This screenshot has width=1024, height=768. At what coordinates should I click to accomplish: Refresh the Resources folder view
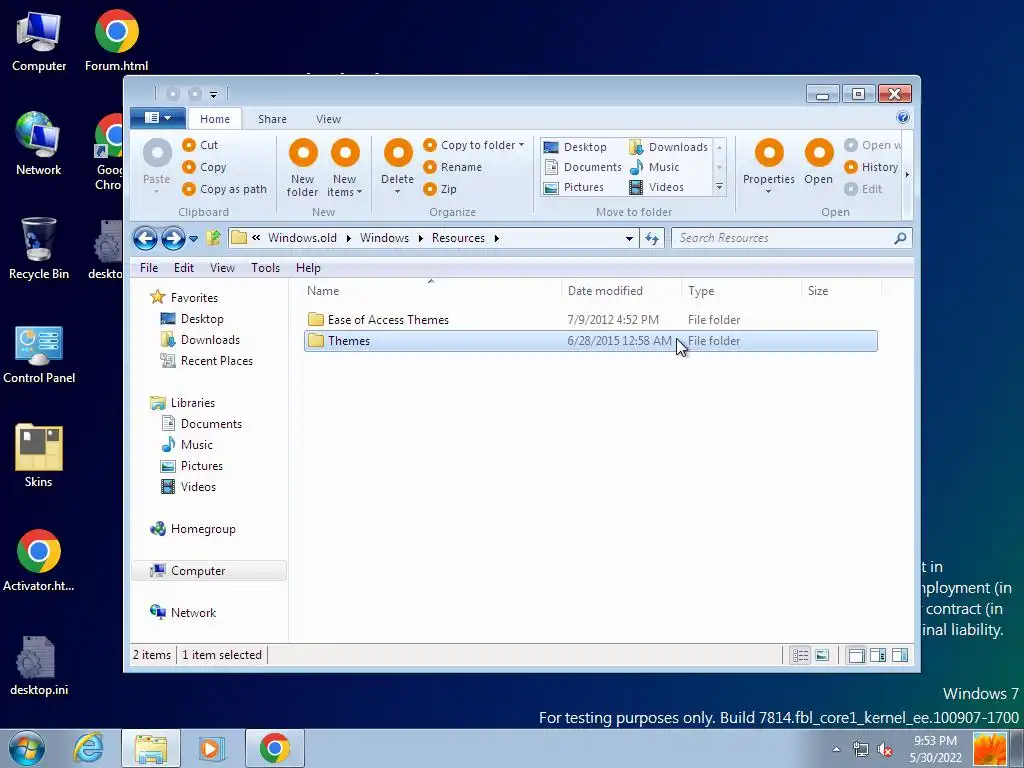[x=652, y=238]
